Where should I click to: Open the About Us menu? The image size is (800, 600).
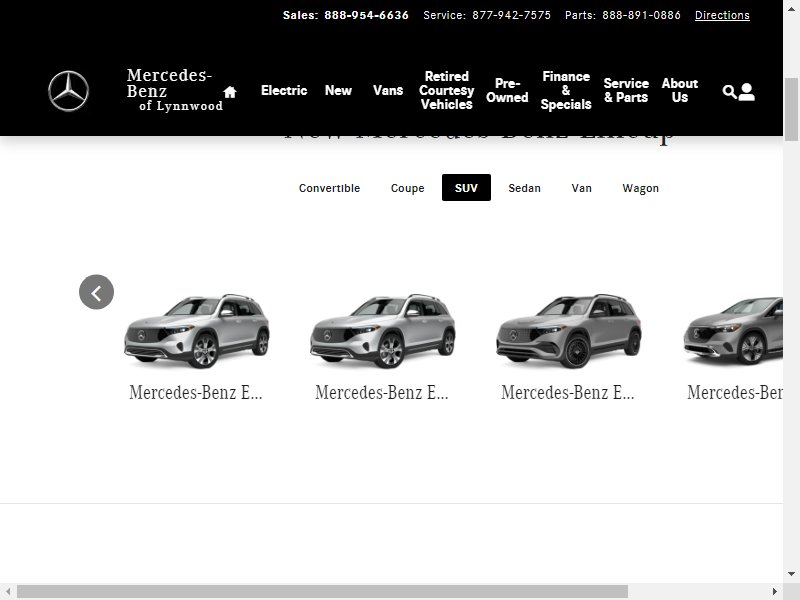680,90
